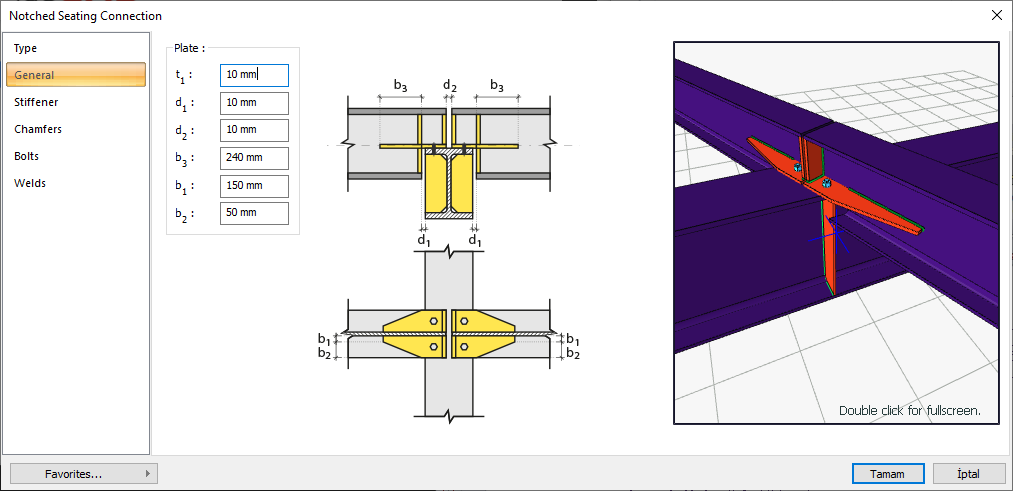Go to the Bolts settings
The height and width of the screenshot is (491, 1013).
coord(27,156)
